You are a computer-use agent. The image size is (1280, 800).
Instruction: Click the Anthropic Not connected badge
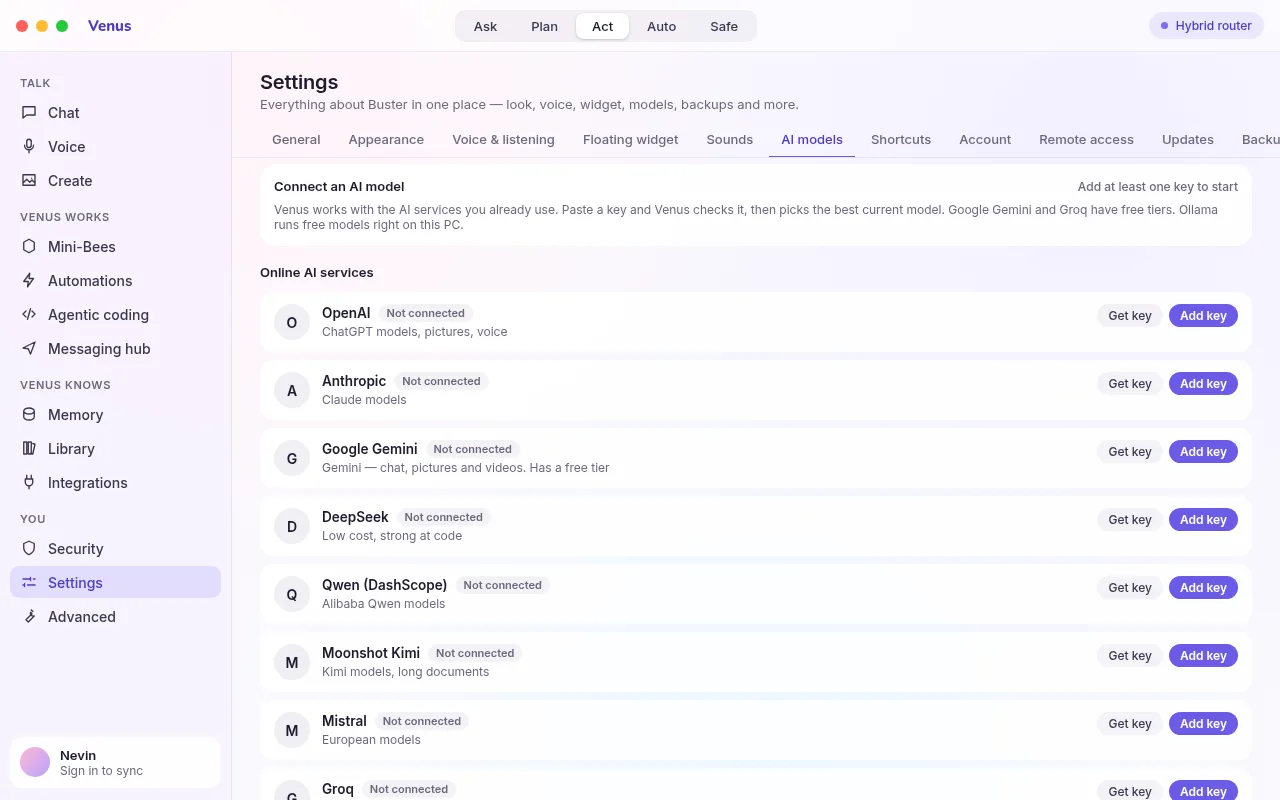coord(441,381)
